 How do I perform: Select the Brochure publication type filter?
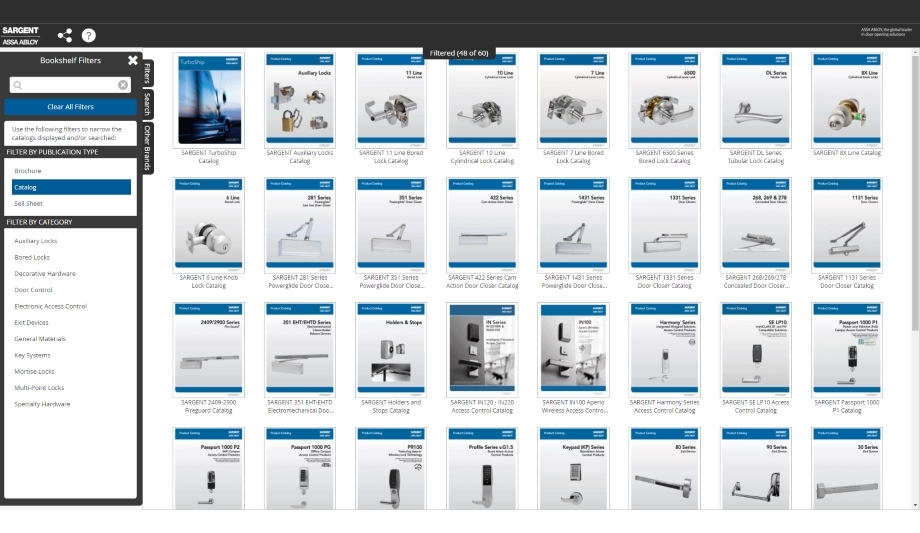pos(71,171)
